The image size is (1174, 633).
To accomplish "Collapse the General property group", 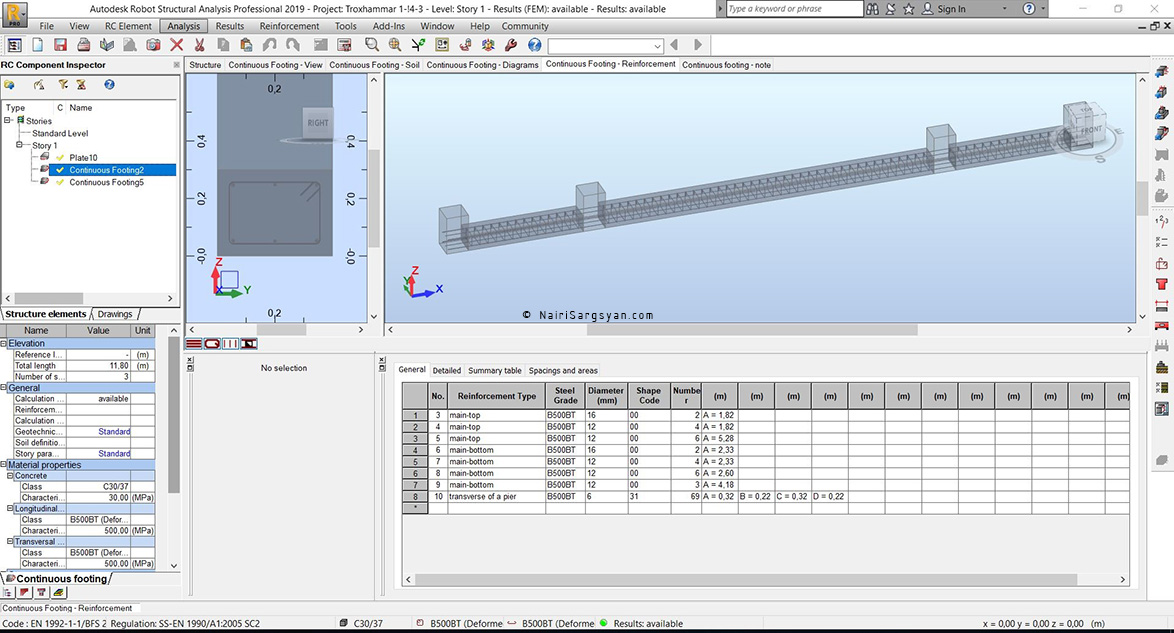I will click(4, 388).
